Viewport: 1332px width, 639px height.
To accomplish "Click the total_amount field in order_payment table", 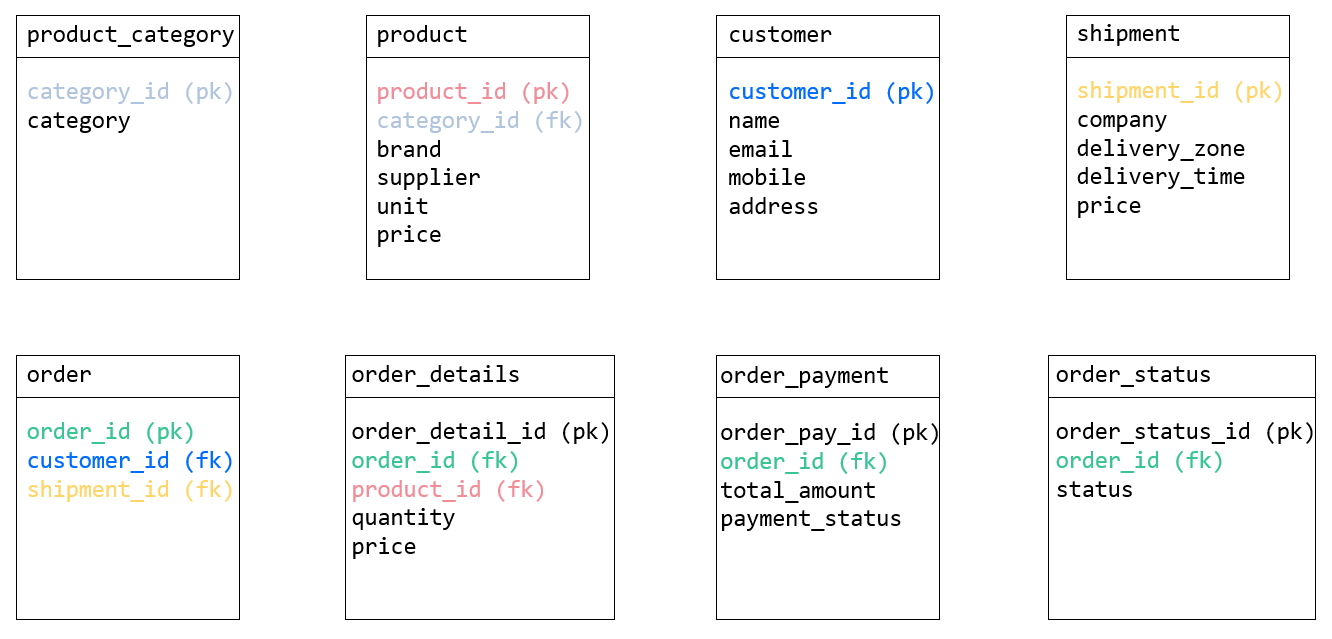I will coord(798,491).
